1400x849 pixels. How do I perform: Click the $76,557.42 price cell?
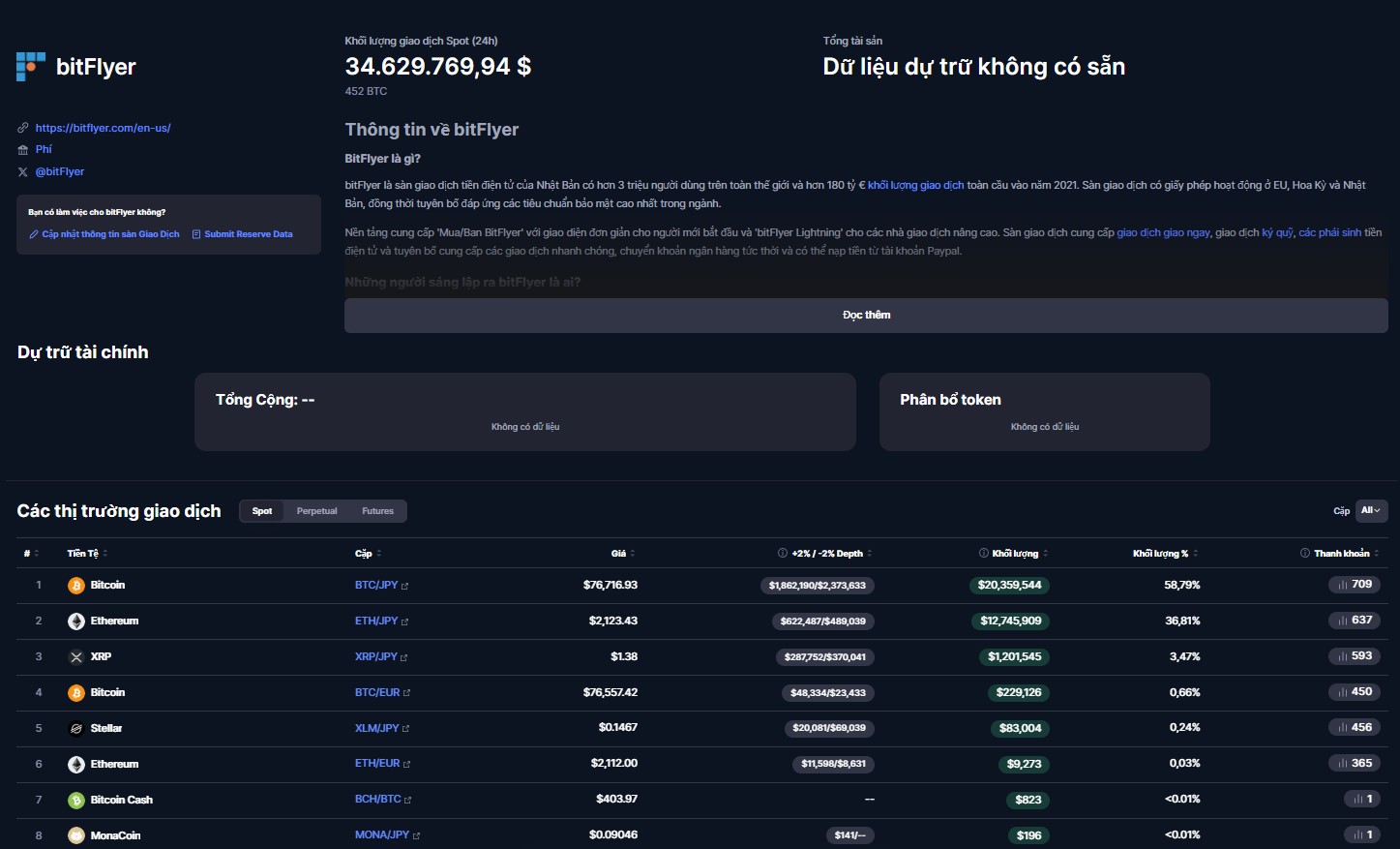611,693
